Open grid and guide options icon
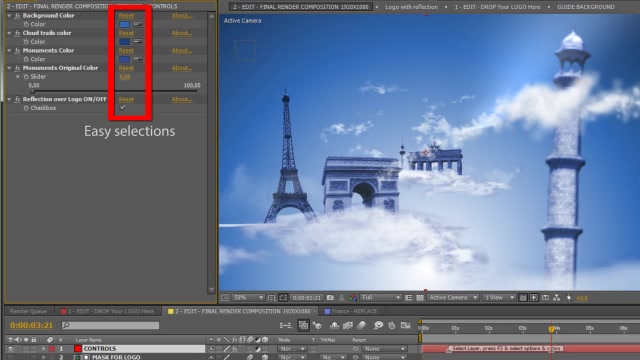The height and width of the screenshot is (360, 640). click(271, 298)
